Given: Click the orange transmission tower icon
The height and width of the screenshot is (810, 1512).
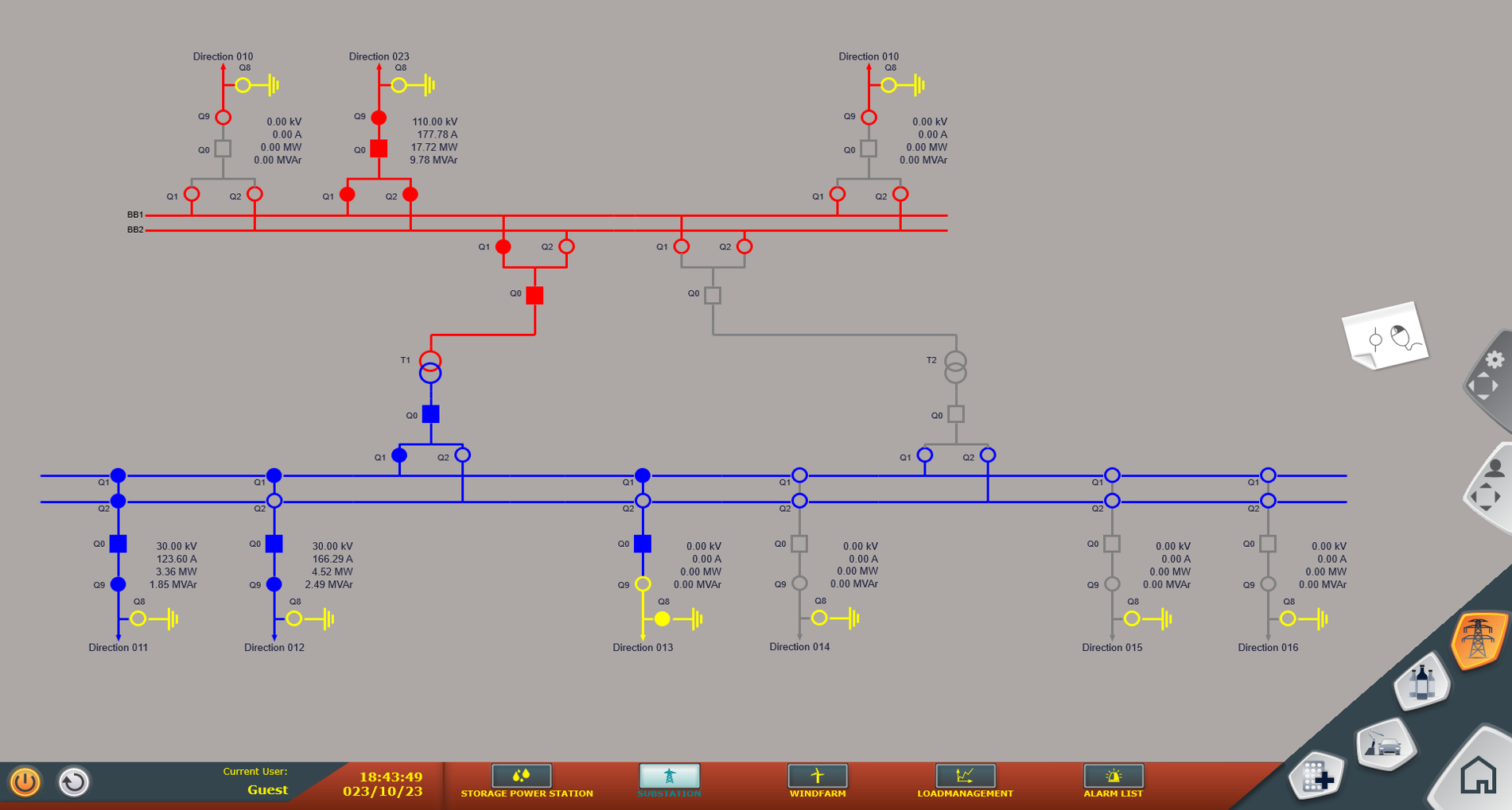Looking at the screenshot, I should [1479, 638].
